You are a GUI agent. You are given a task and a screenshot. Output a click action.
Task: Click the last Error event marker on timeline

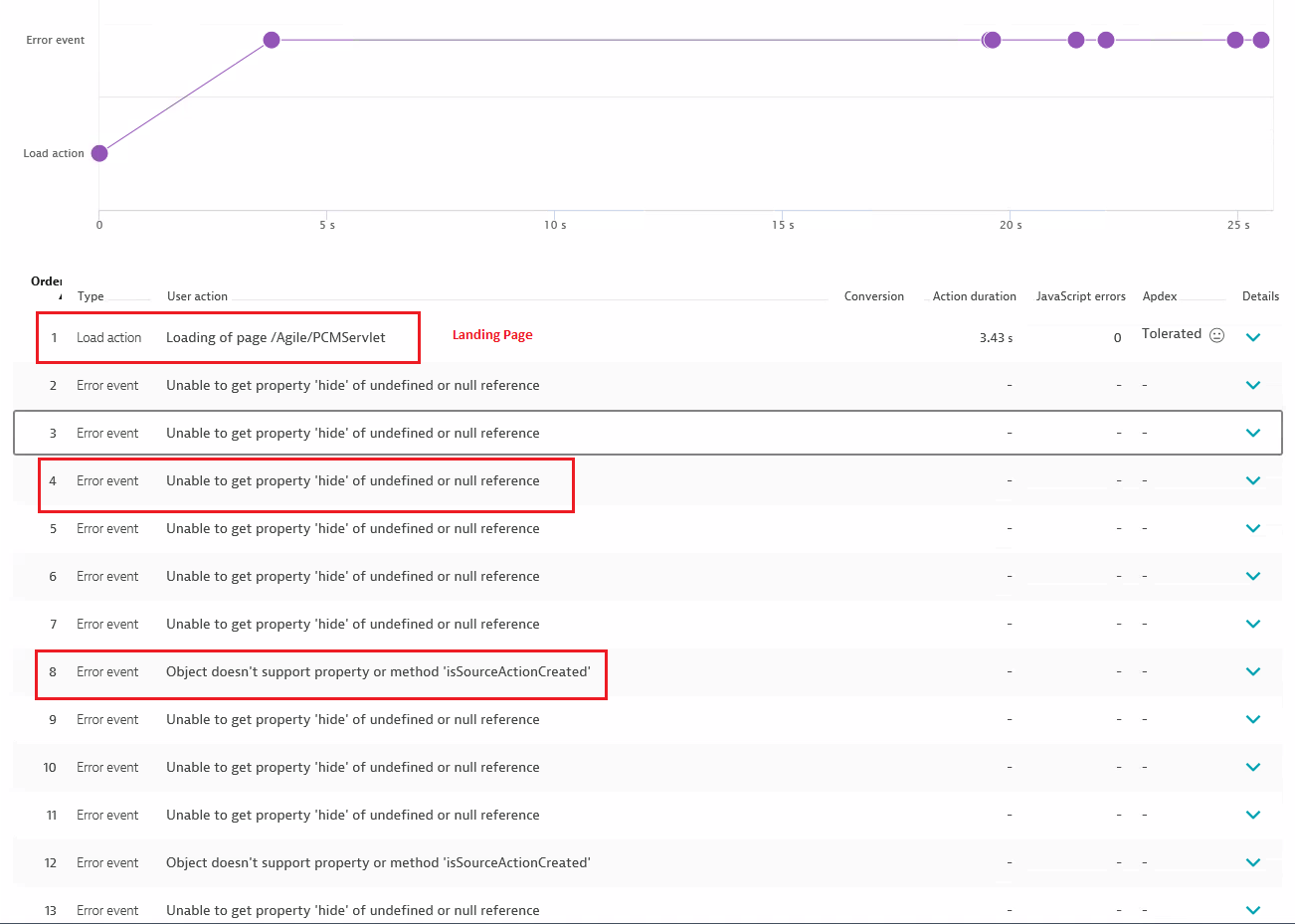1261,40
